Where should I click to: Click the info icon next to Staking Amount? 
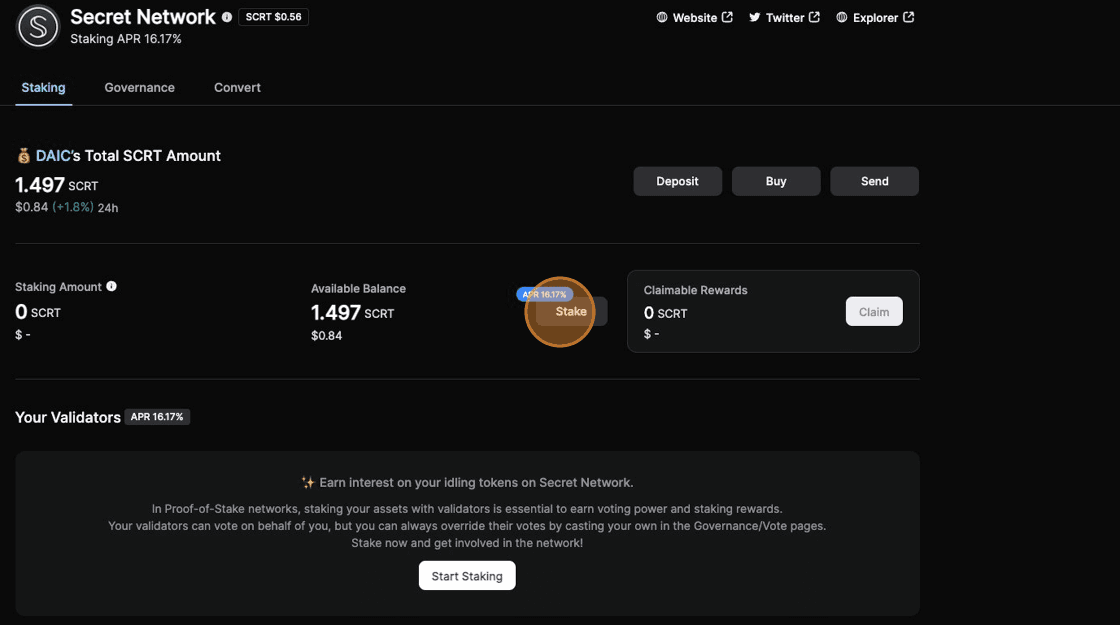pos(111,286)
